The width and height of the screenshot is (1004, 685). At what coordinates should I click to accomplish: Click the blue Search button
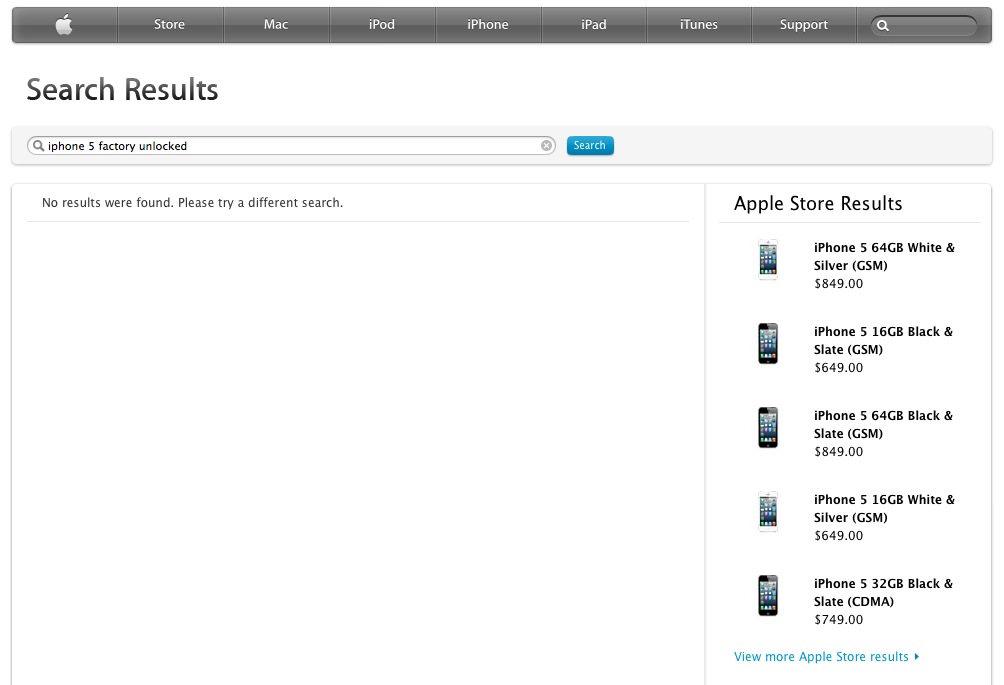[x=590, y=145]
